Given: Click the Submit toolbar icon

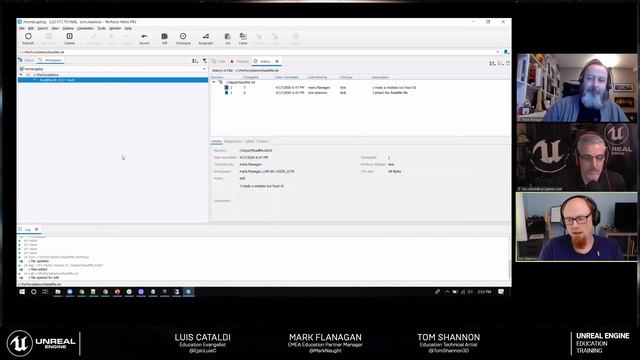Looking at the screenshot, I should pyautogui.click(x=69, y=38).
